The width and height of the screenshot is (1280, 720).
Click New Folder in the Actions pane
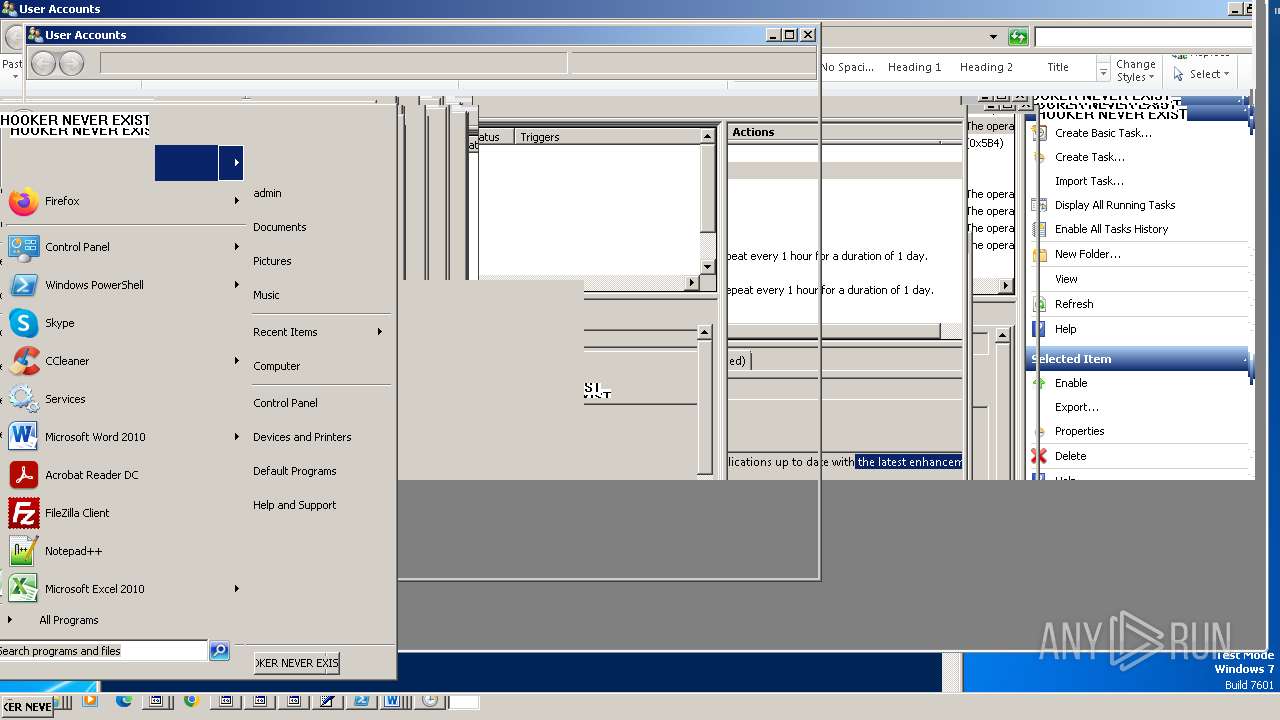(1087, 254)
